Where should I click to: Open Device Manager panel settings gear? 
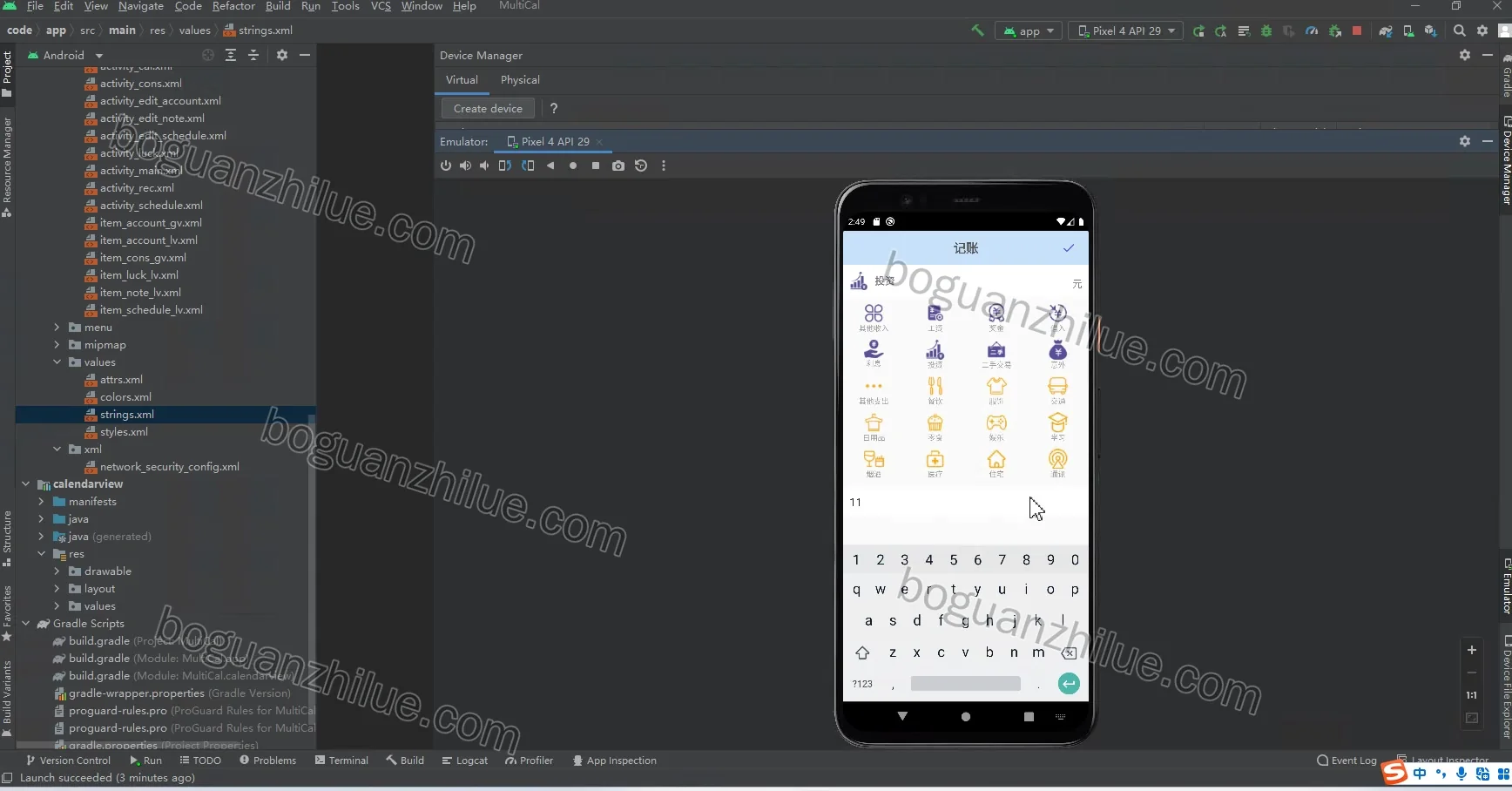click(x=1465, y=55)
